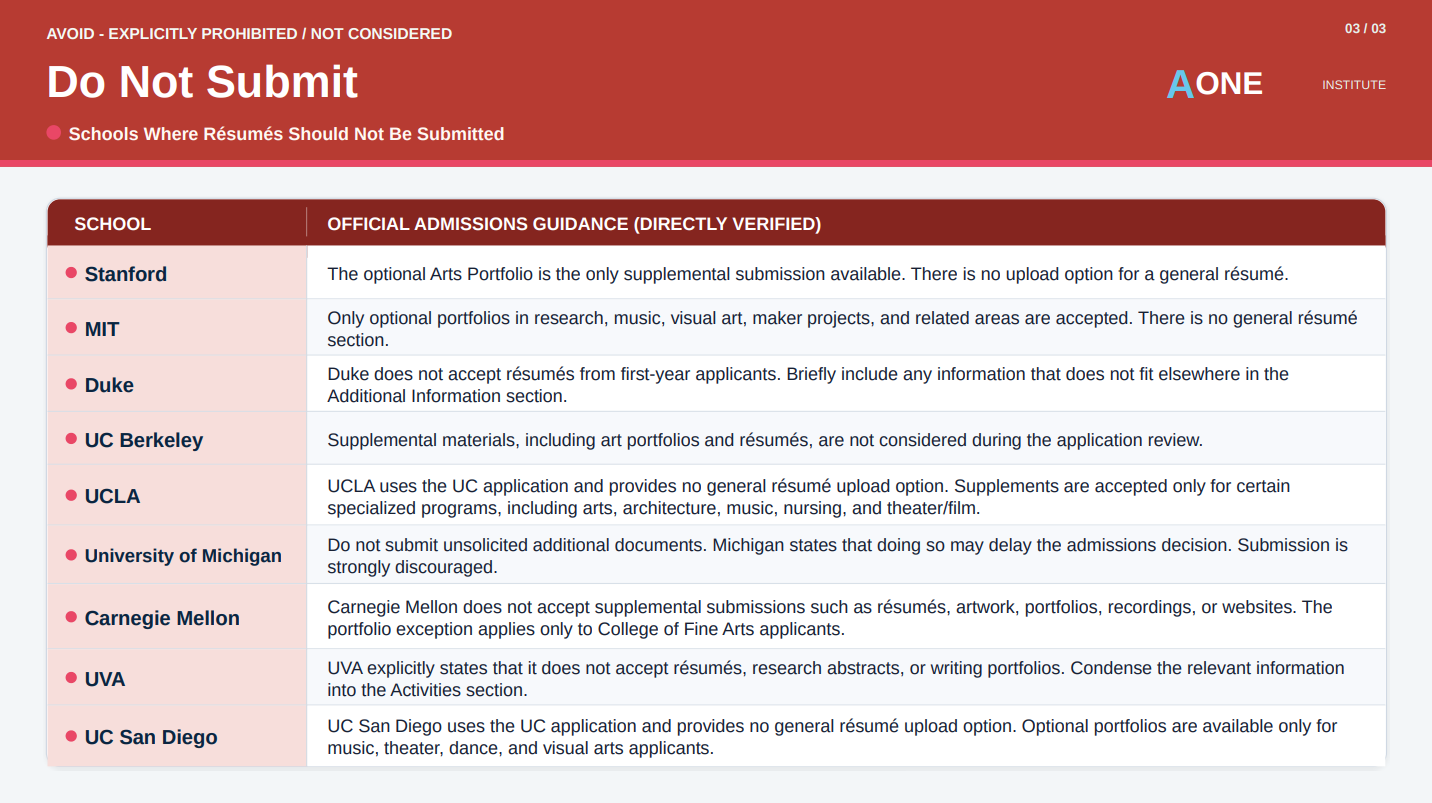Select the UC San Diego school cell
The image size is (1432, 803).
[177, 736]
